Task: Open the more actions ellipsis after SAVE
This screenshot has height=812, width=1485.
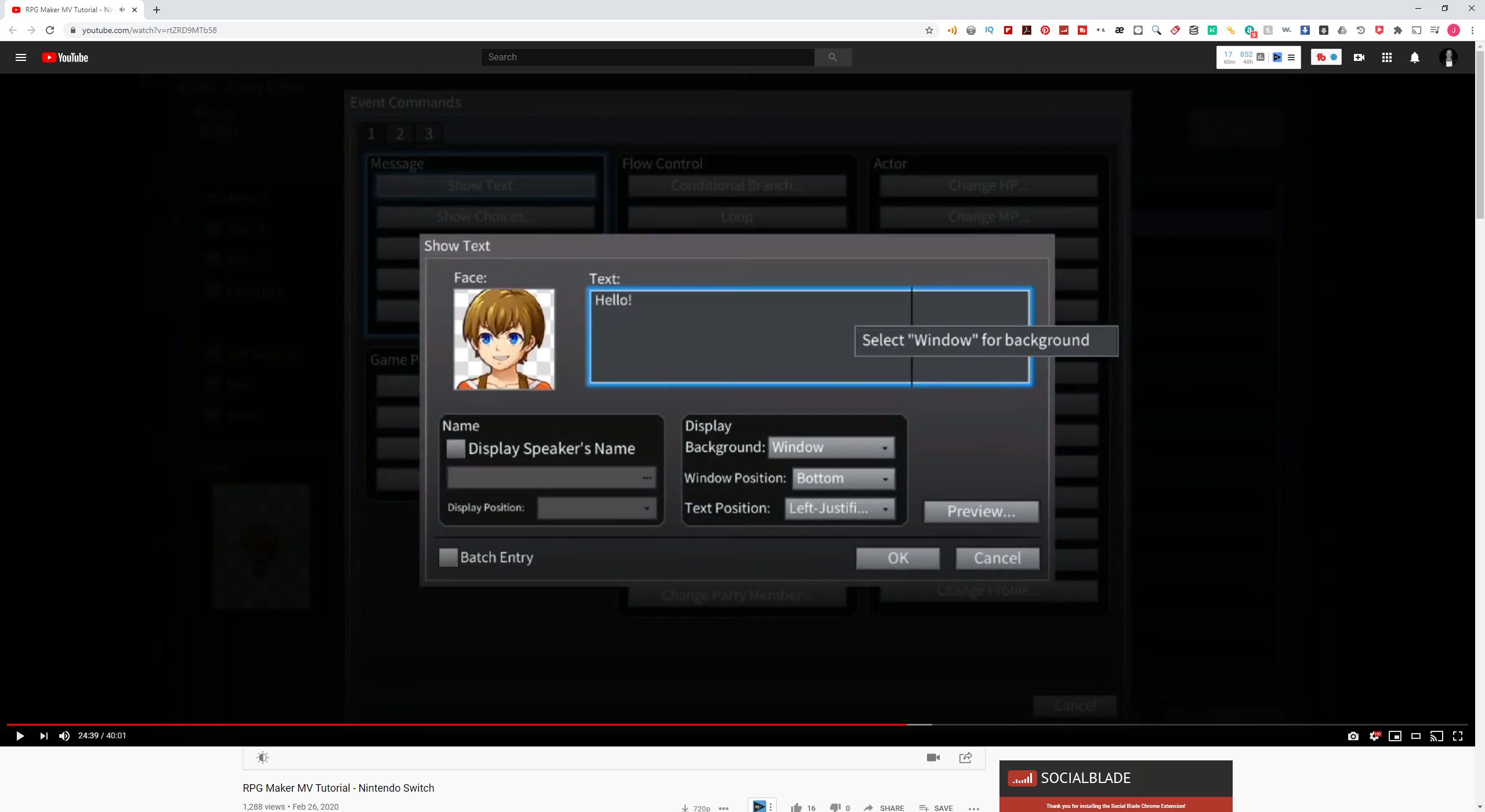Action: pyautogui.click(x=974, y=808)
